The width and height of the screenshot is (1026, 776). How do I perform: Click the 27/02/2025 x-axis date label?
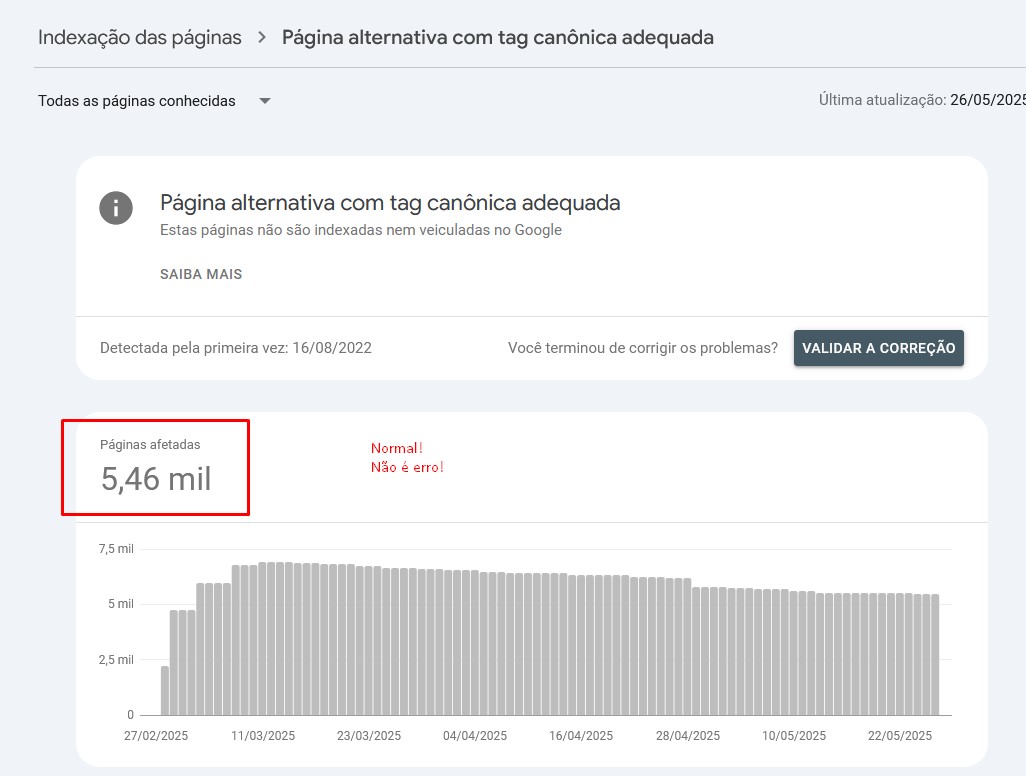[156, 735]
